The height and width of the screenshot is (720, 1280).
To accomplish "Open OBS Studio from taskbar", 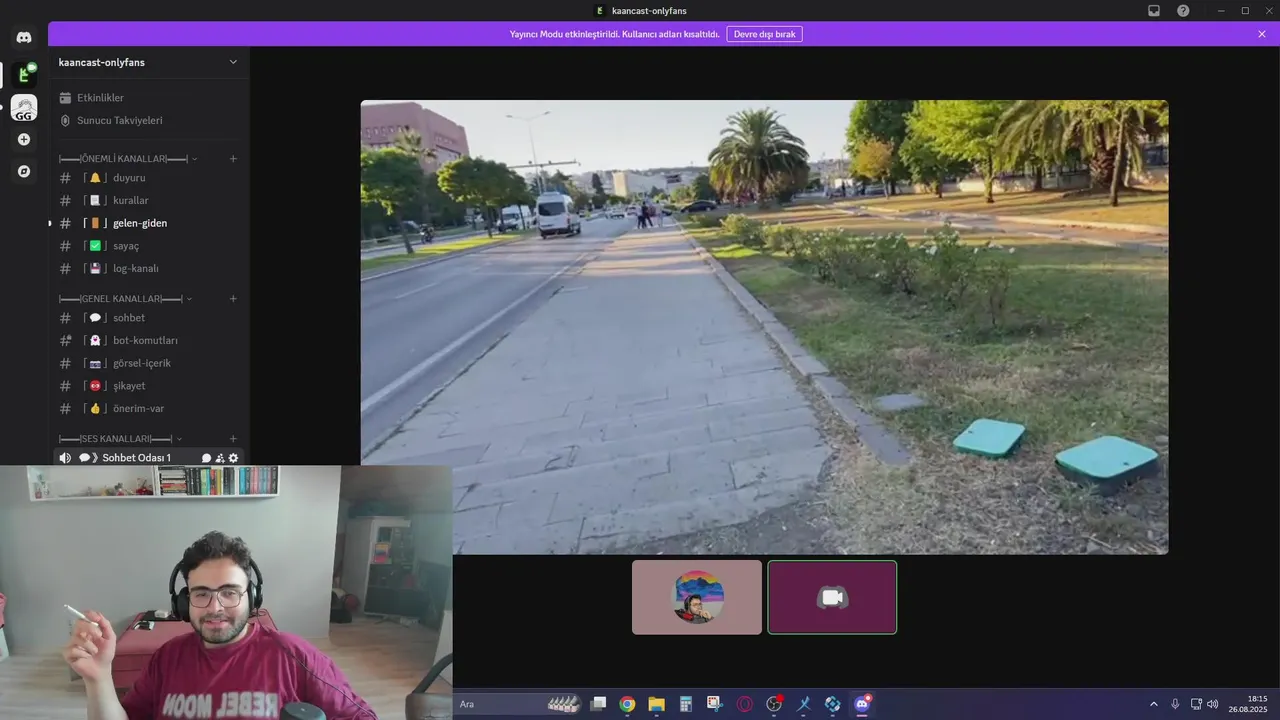I will coord(774,704).
